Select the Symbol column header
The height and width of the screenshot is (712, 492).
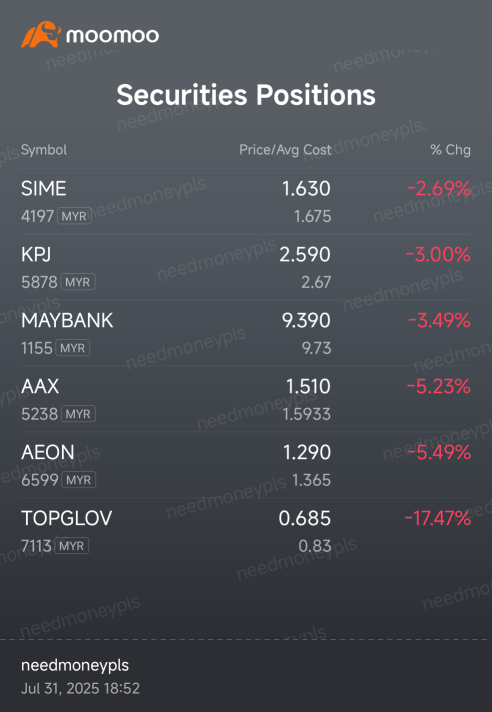44,150
